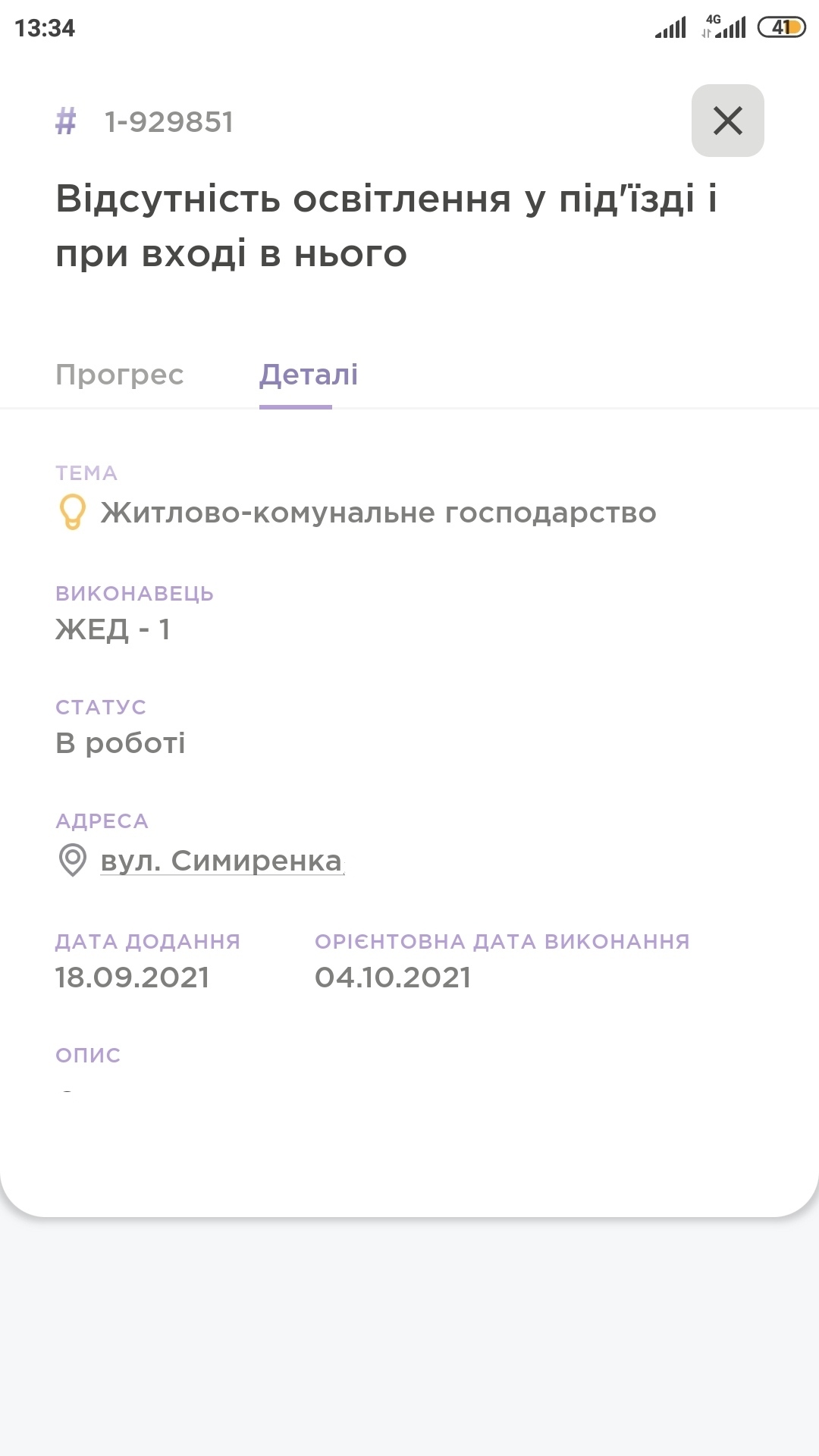Tap request number 1-929851
This screenshot has height=1456, width=819.
pyautogui.click(x=169, y=122)
